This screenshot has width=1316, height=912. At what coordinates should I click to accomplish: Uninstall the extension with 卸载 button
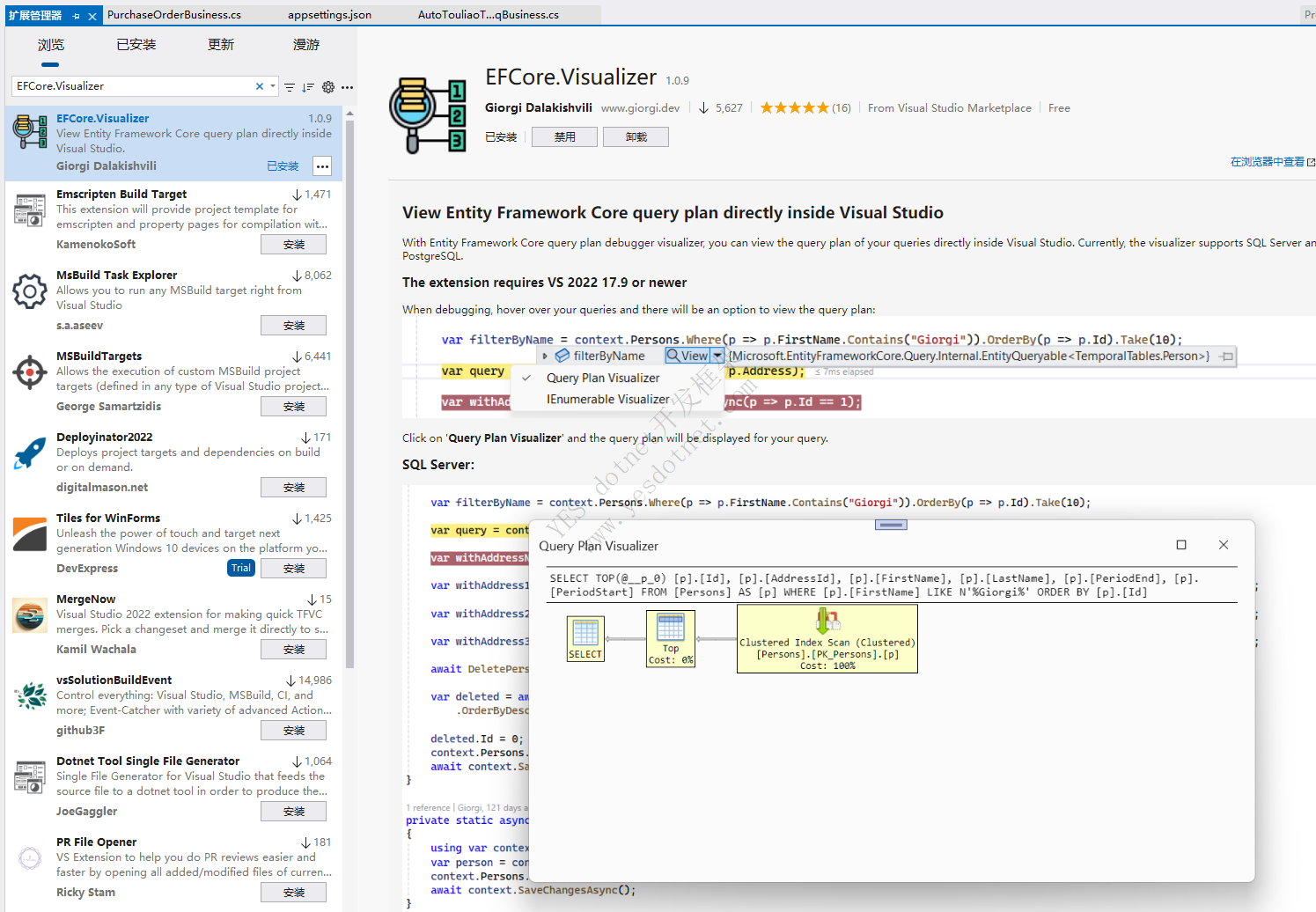[636, 137]
